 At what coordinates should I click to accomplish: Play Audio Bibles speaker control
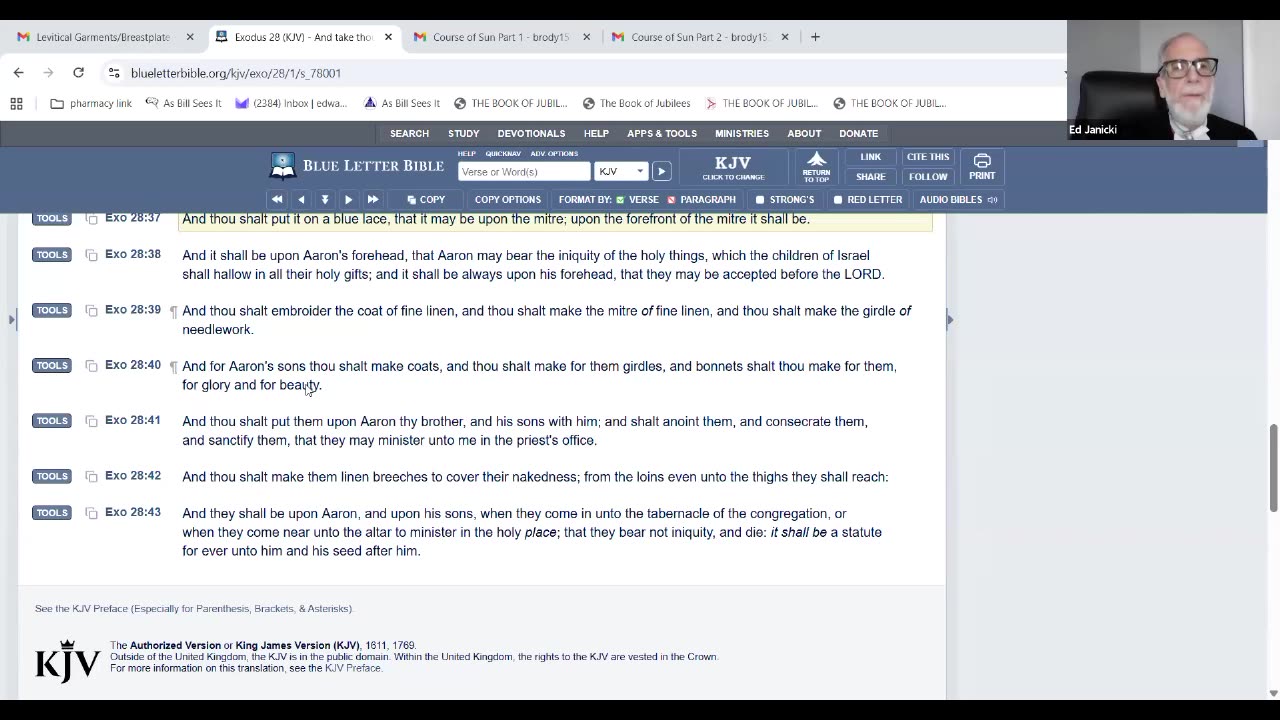(992, 199)
